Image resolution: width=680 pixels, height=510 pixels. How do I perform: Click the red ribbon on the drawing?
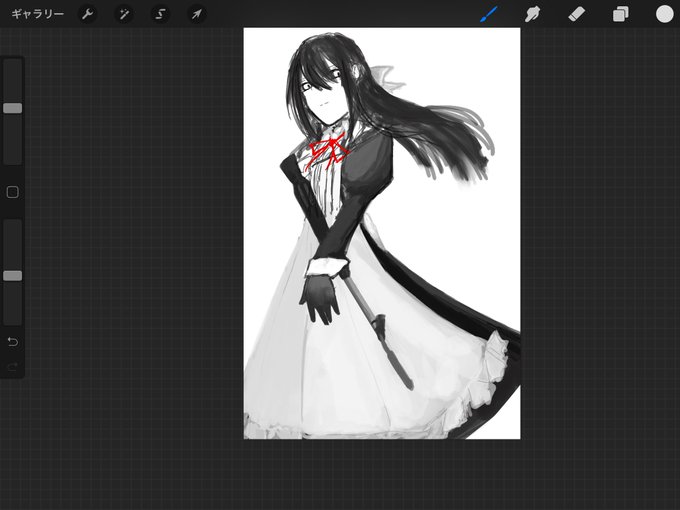pos(328,152)
